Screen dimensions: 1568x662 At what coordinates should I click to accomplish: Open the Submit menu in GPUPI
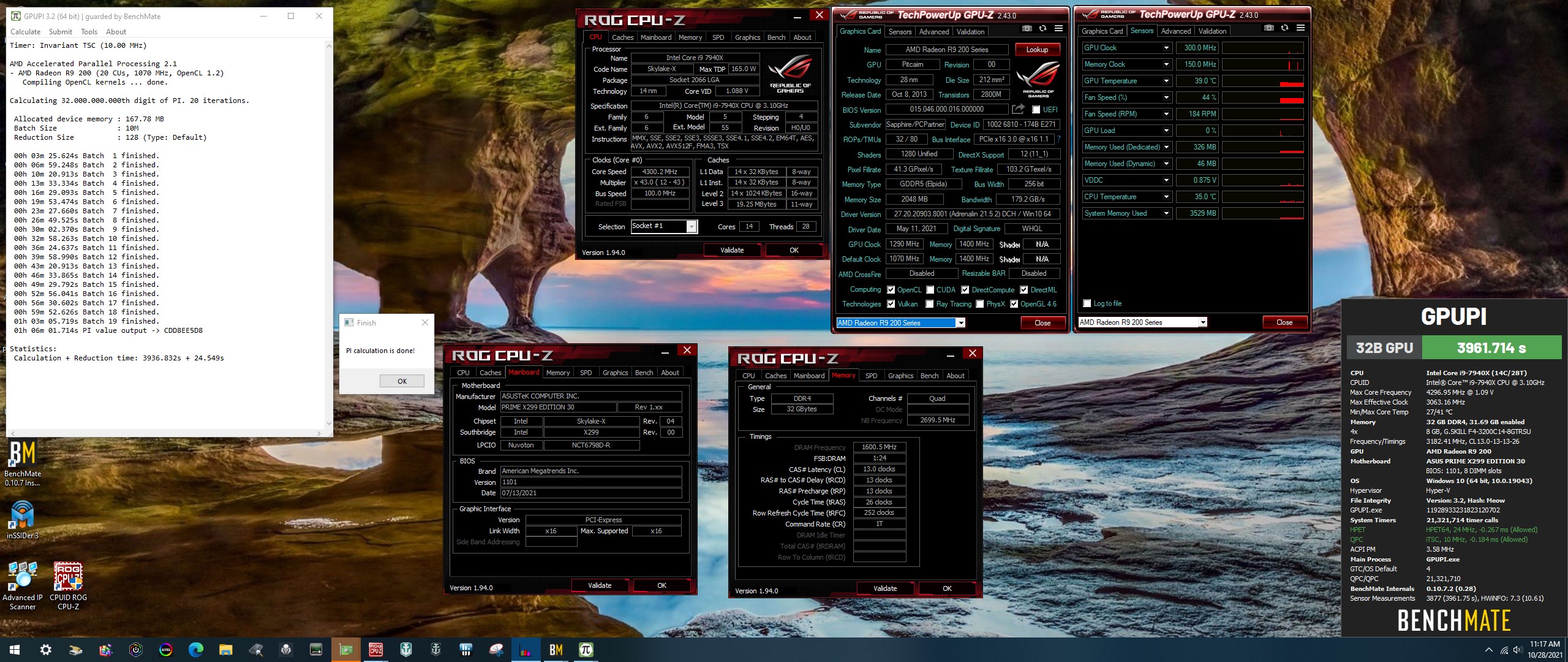pyautogui.click(x=61, y=32)
